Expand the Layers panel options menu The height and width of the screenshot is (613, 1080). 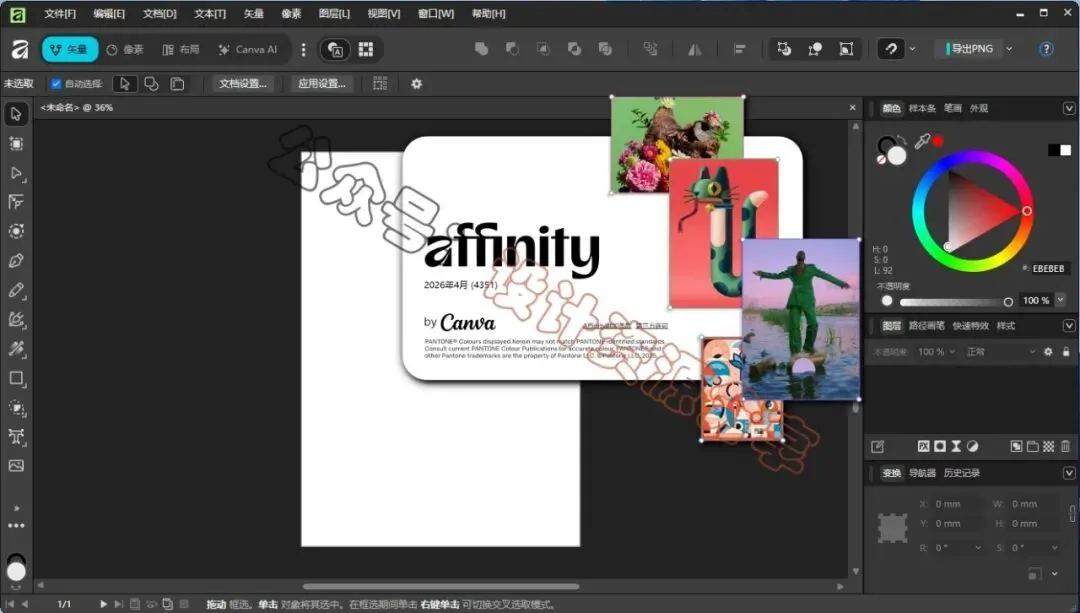point(1069,325)
